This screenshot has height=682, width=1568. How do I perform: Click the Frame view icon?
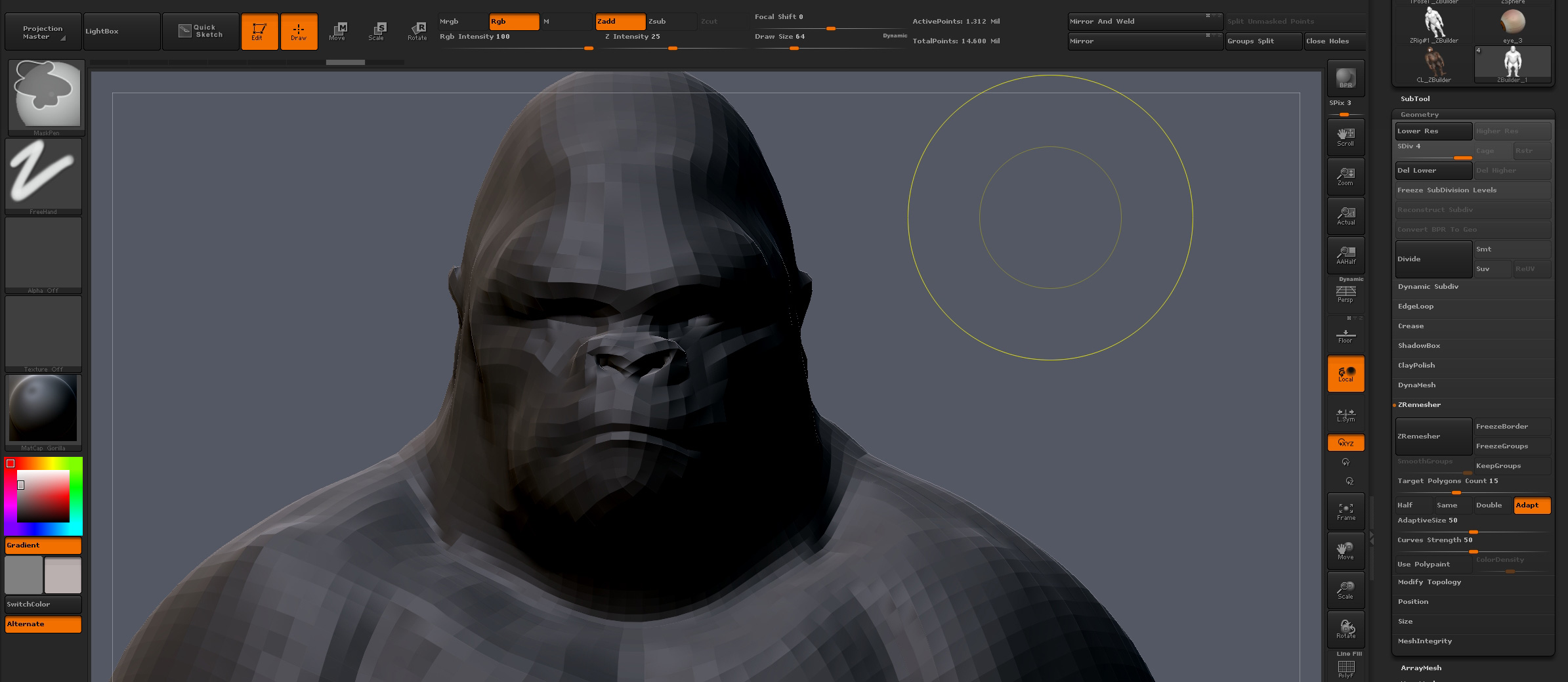coord(1346,511)
